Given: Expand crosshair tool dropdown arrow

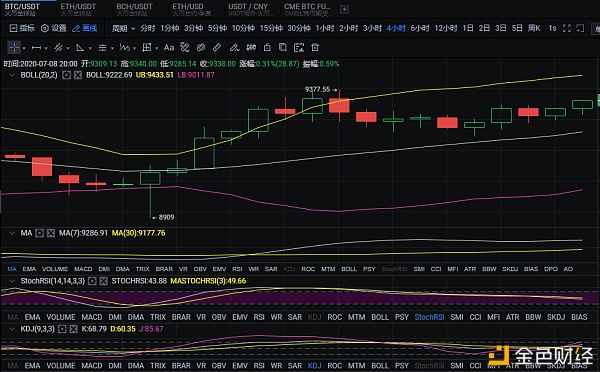Looking at the screenshot, I should pyautogui.click(x=24, y=49).
